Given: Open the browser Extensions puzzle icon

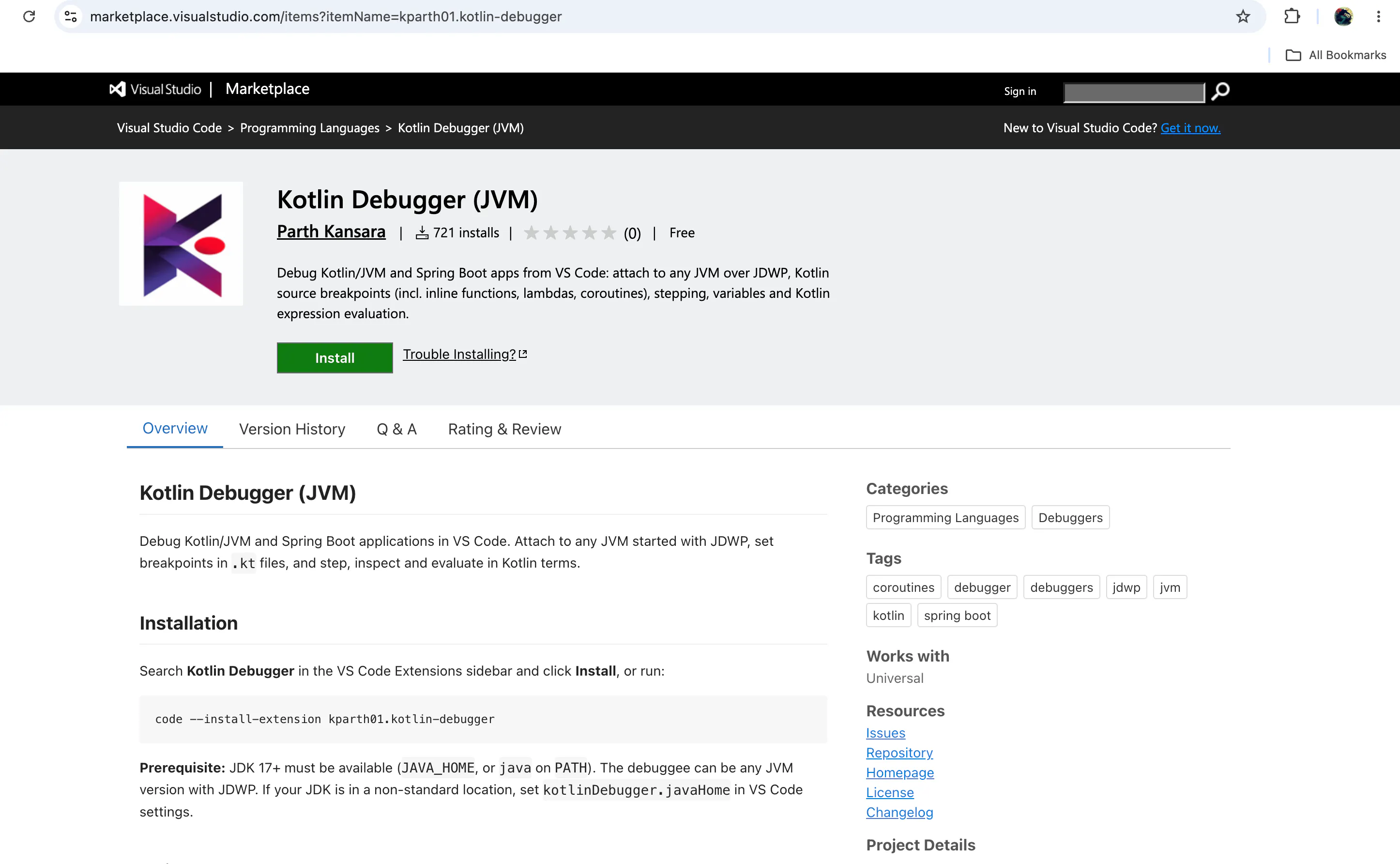Looking at the screenshot, I should point(1292,16).
